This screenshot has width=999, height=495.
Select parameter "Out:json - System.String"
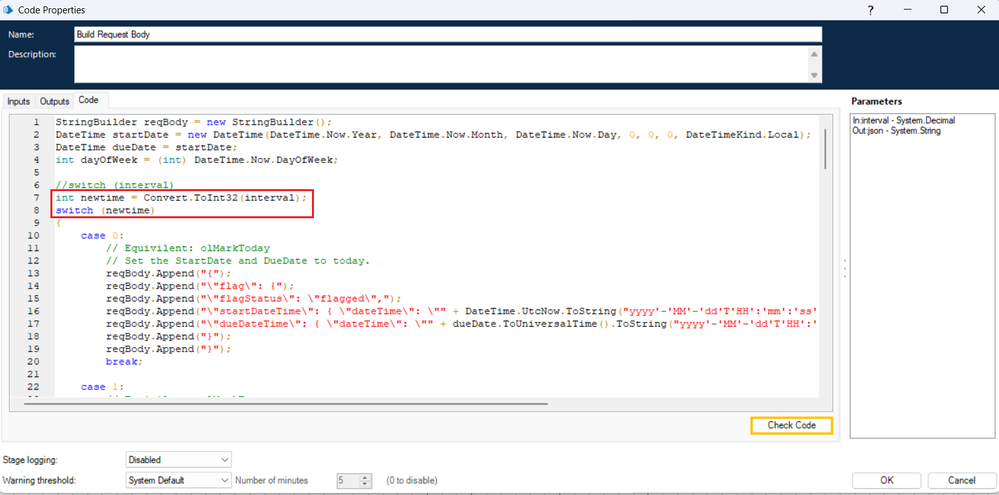click(896, 131)
